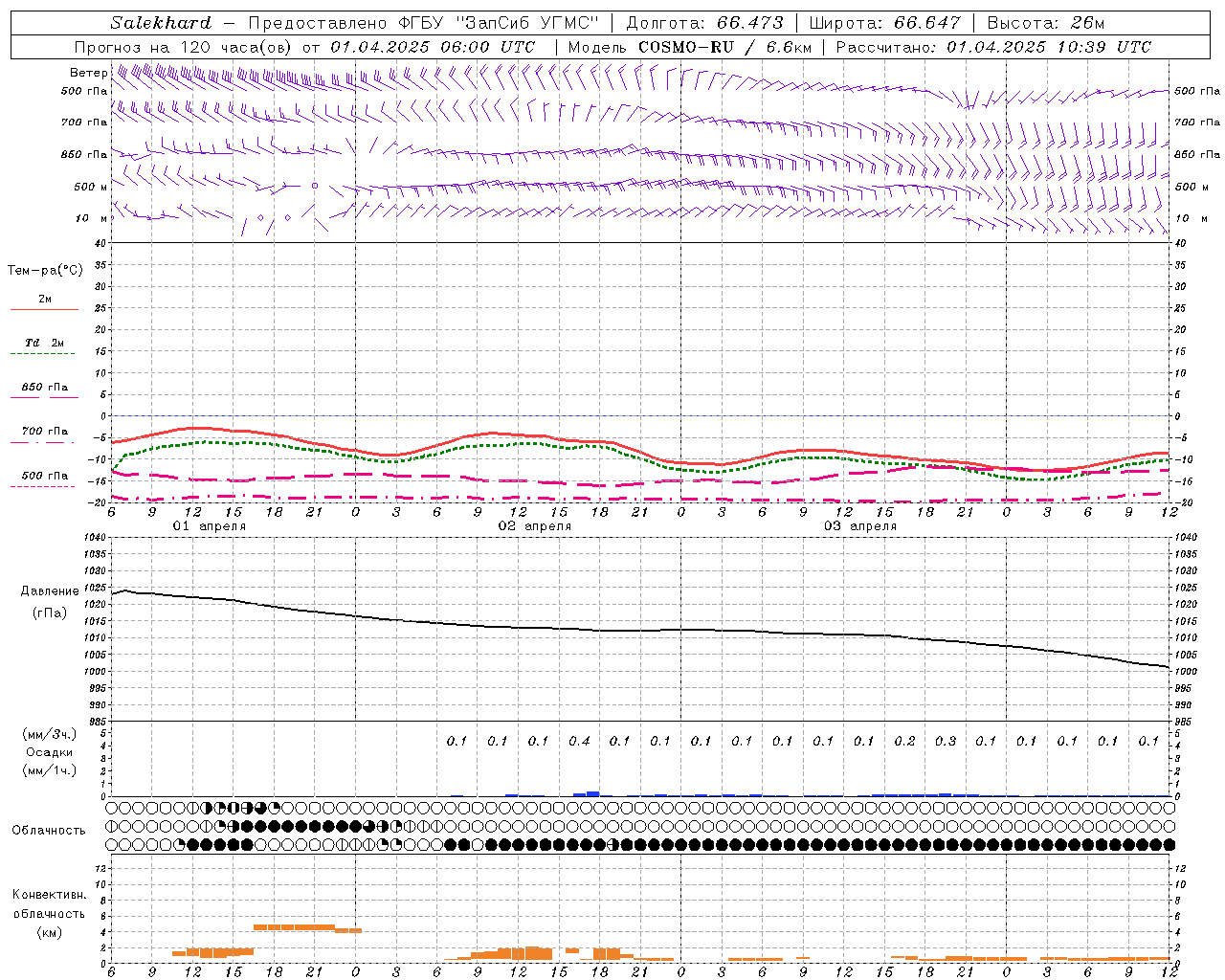Click the "(км)" unit under convective cloudiness
Screen dimensions: 1225x980
click(x=49, y=932)
